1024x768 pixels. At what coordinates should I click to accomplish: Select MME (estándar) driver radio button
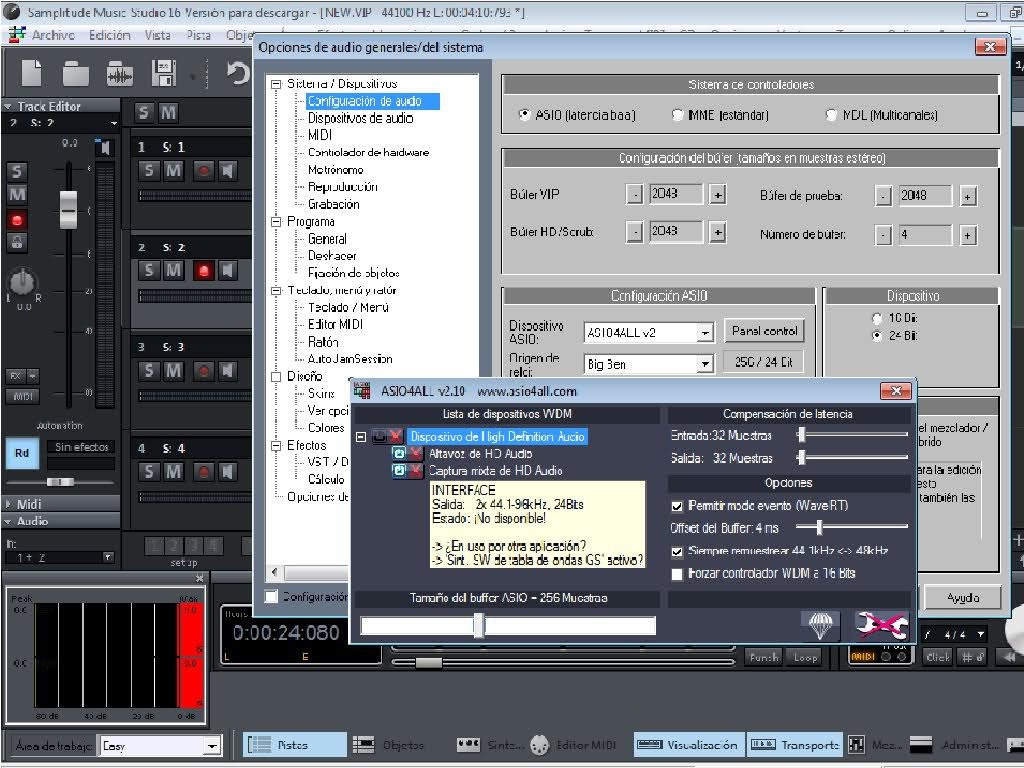[678, 115]
